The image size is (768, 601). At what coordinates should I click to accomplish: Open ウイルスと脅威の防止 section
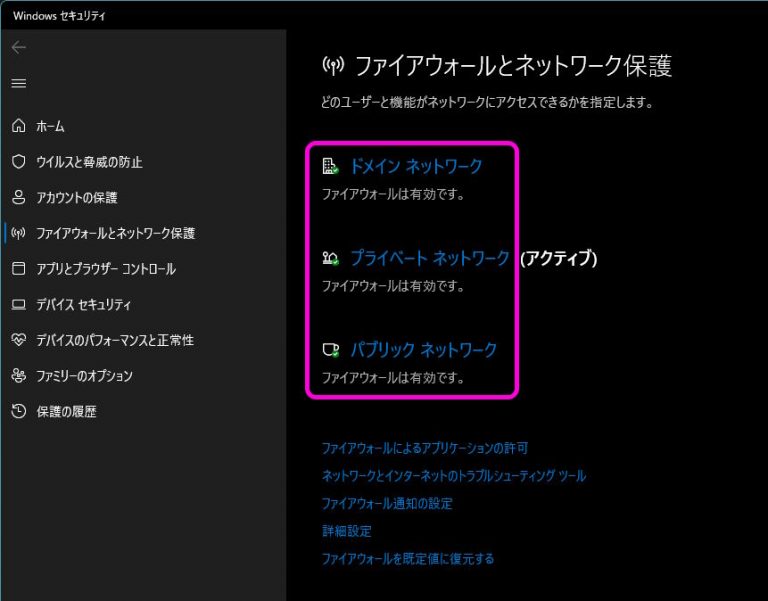click(89, 162)
